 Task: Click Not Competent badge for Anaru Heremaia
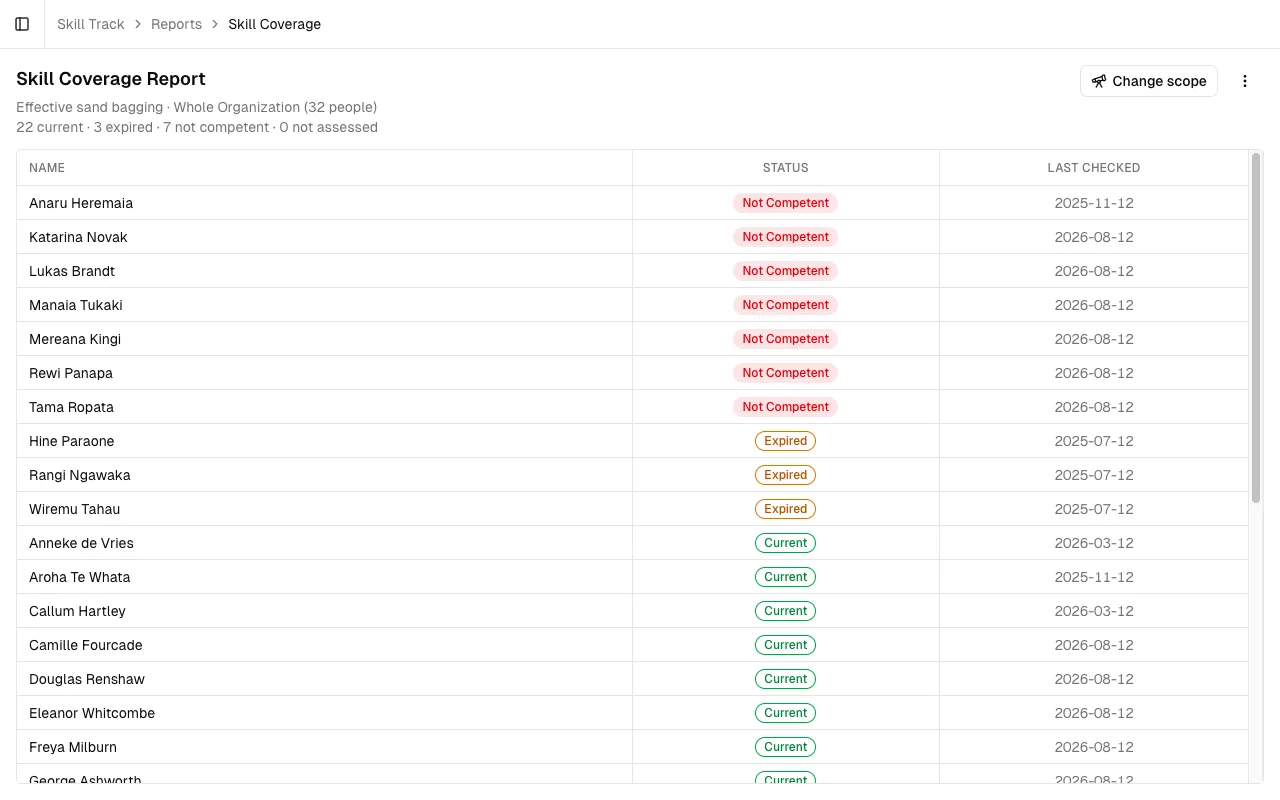point(786,203)
